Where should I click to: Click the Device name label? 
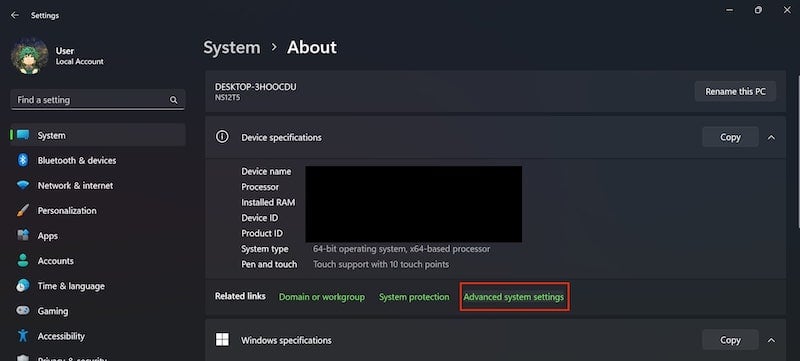pyautogui.click(x=266, y=171)
